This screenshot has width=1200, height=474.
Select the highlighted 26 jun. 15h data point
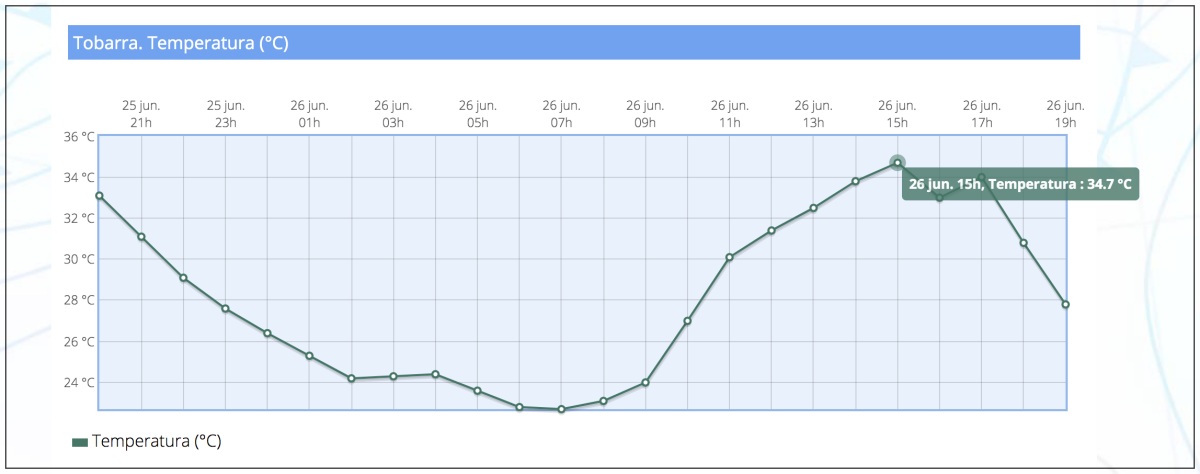click(897, 162)
